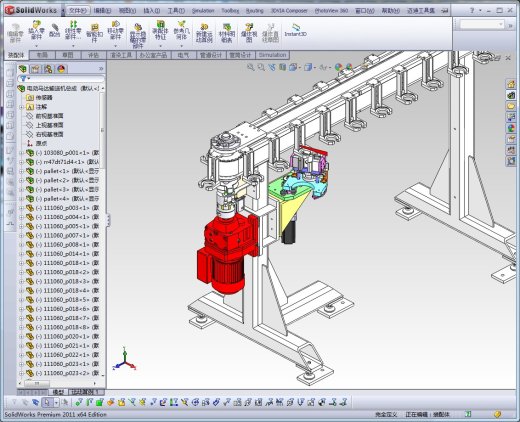Open Linear Component Pattern tool

(x=73, y=31)
